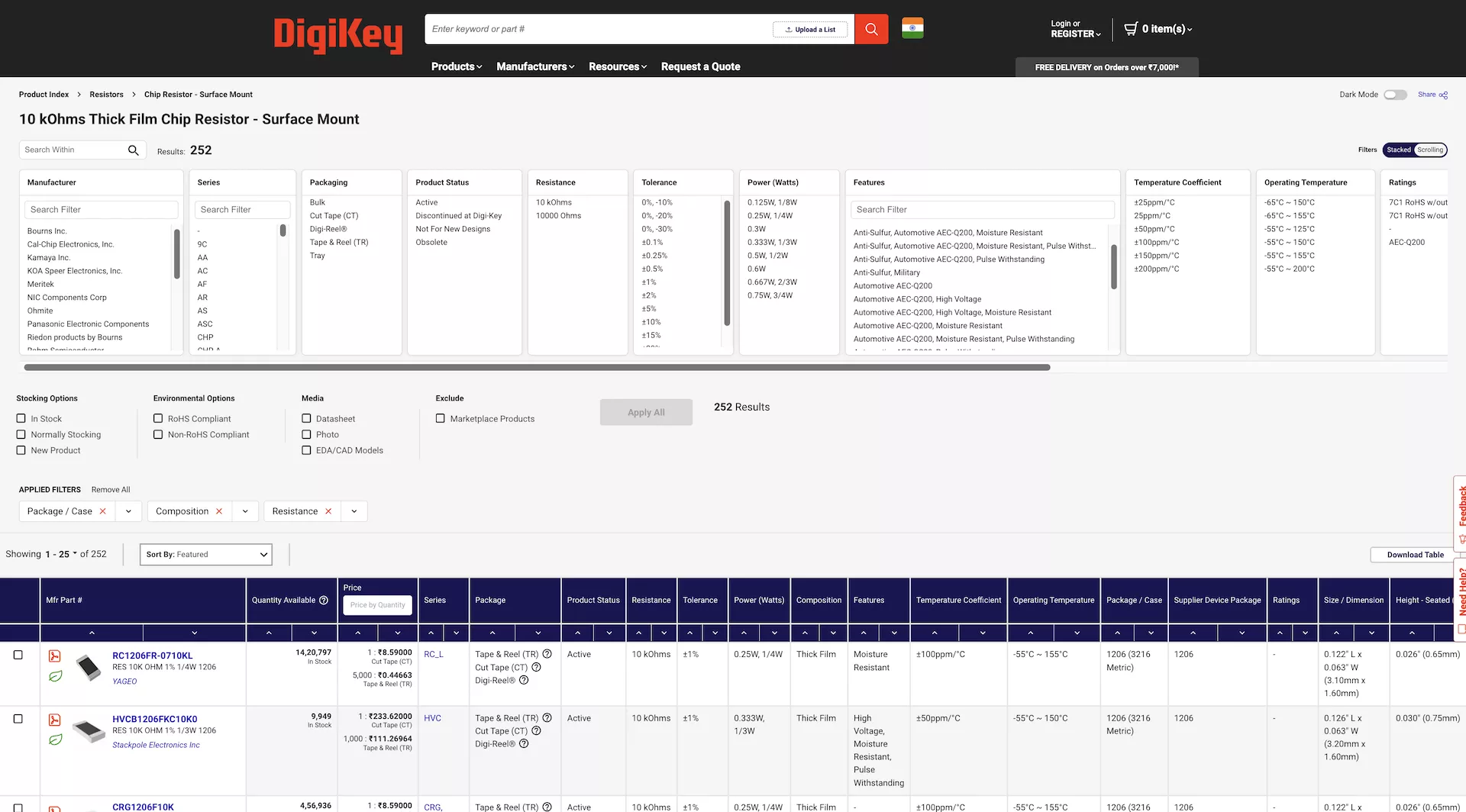Go to Resistors breadcrumb
Screen dimensions: 1466x812
pyautogui.click(x=106, y=95)
